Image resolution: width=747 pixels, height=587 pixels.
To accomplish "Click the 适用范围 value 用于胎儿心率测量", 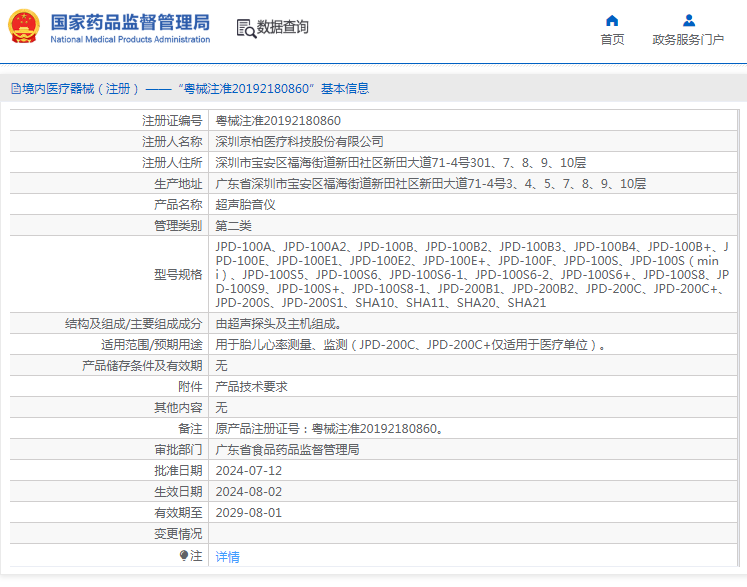I will point(411,345).
